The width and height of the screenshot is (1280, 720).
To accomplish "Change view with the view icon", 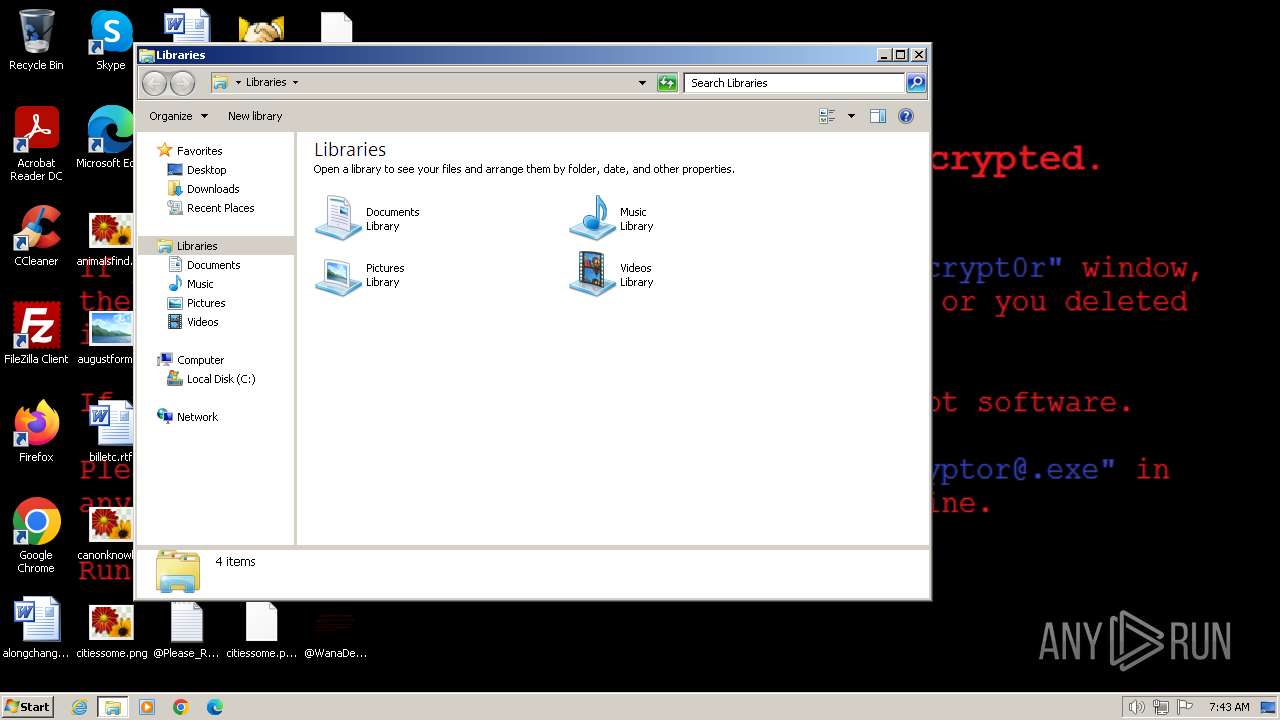I will [827, 116].
